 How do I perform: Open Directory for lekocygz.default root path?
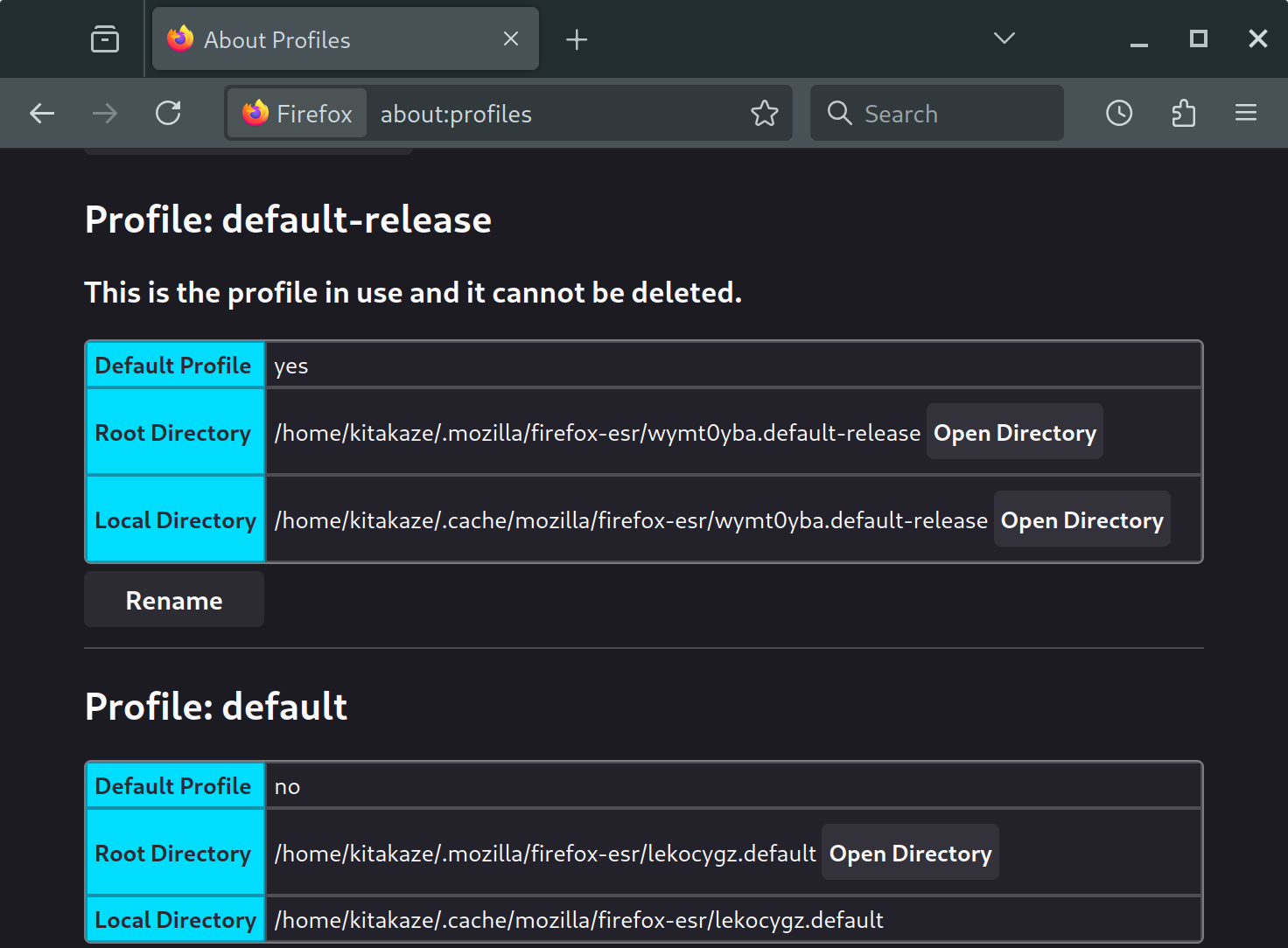point(911,853)
